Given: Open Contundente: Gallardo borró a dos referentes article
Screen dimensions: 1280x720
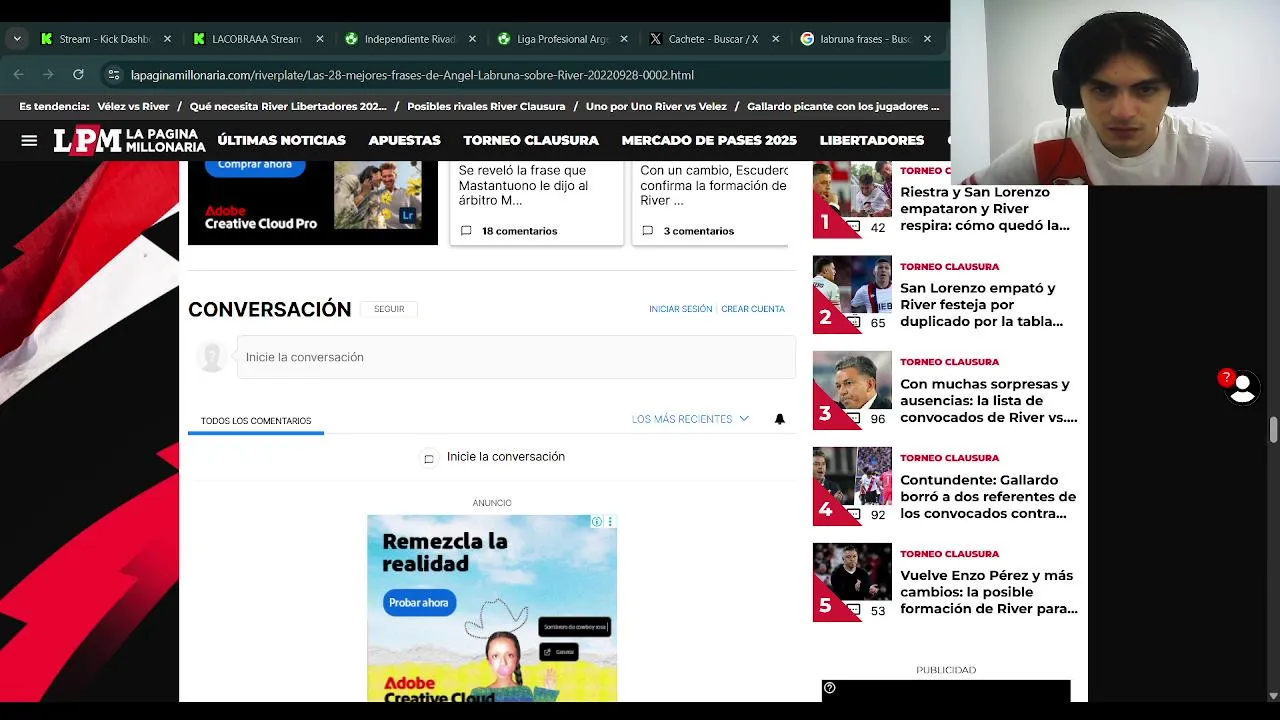Looking at the screenshot, I should [988, 497].
